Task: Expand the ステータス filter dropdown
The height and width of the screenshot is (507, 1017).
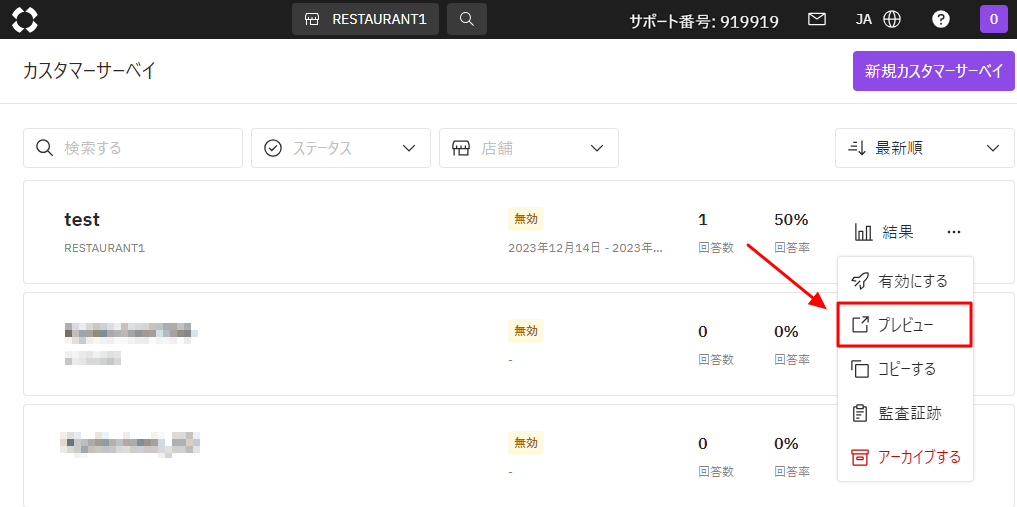Action: (340, 148)
